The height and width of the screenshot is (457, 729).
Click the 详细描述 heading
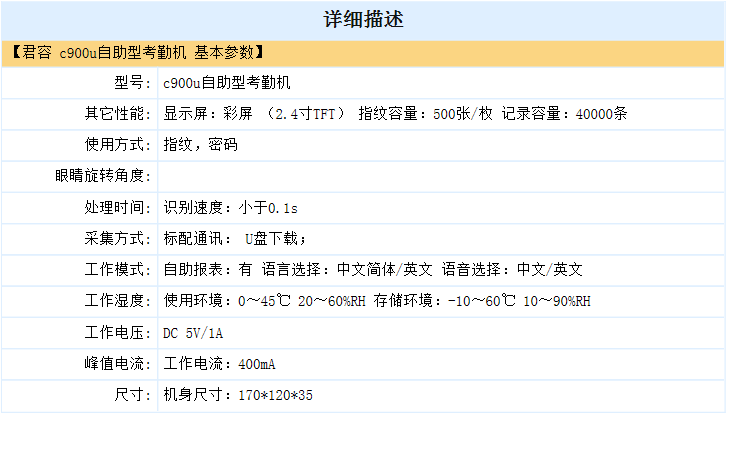(x=363, y=20)
